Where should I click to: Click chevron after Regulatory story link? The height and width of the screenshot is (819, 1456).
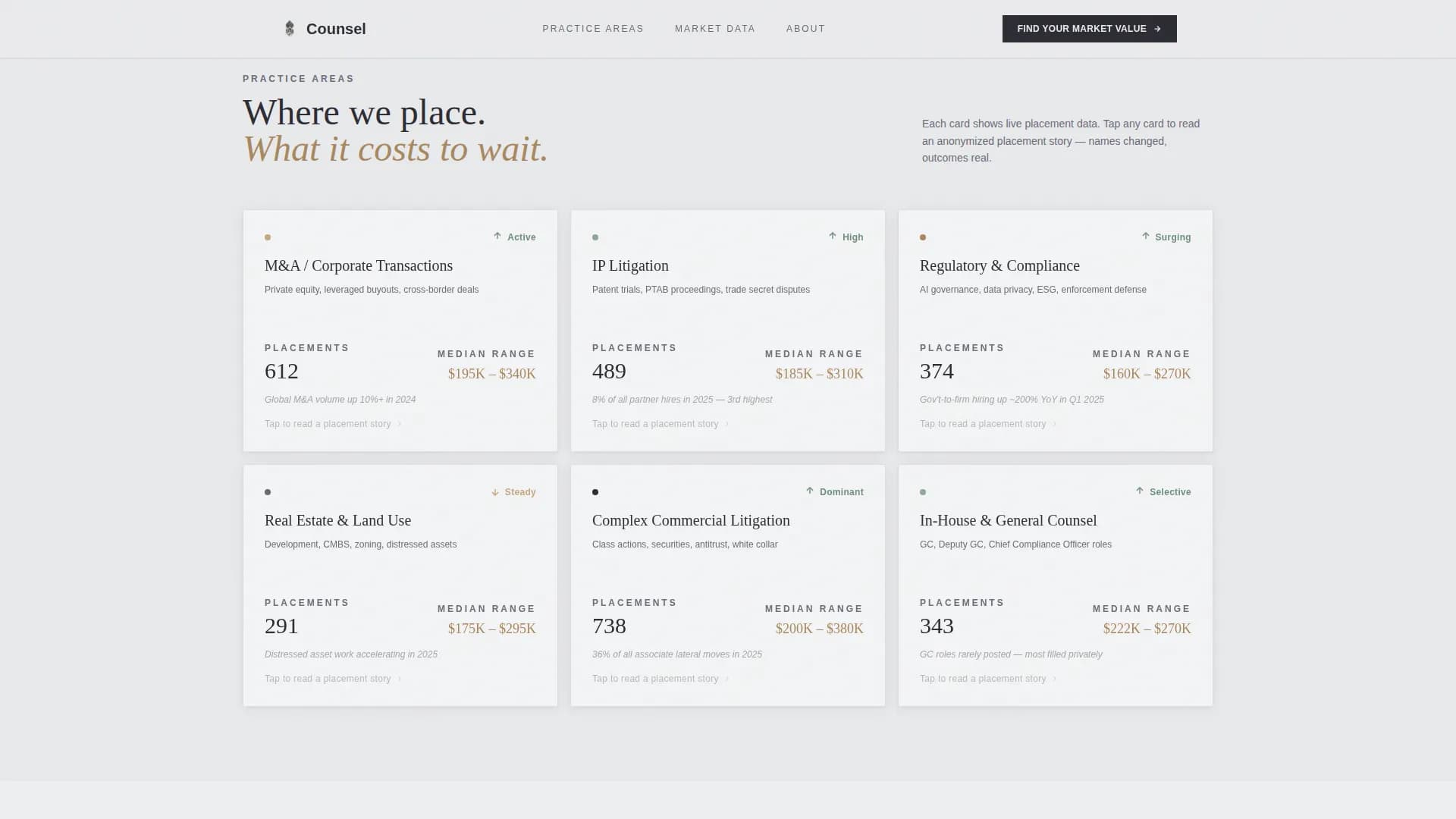point(1055,424)
